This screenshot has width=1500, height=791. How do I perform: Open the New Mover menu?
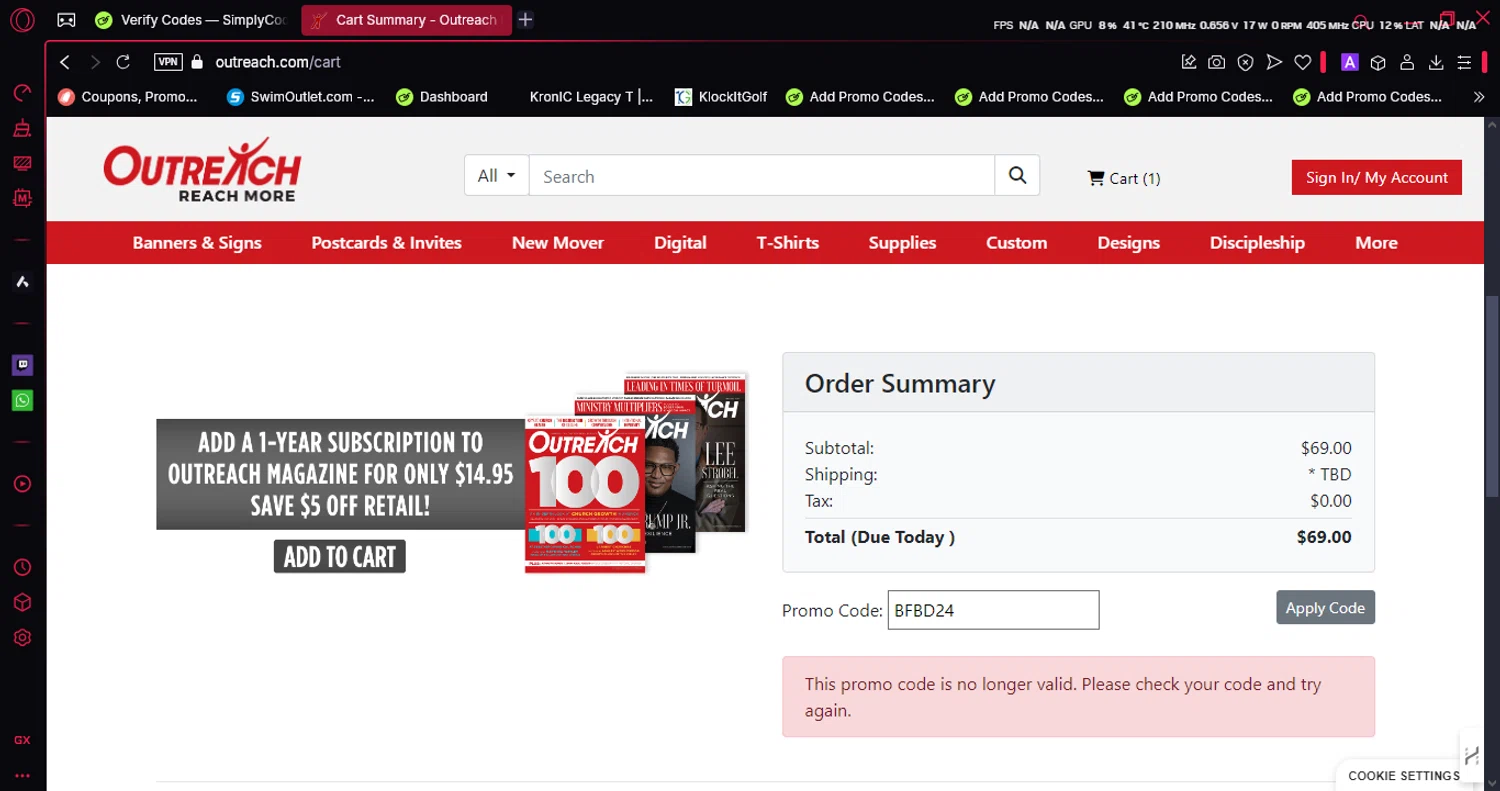(558, 243)
